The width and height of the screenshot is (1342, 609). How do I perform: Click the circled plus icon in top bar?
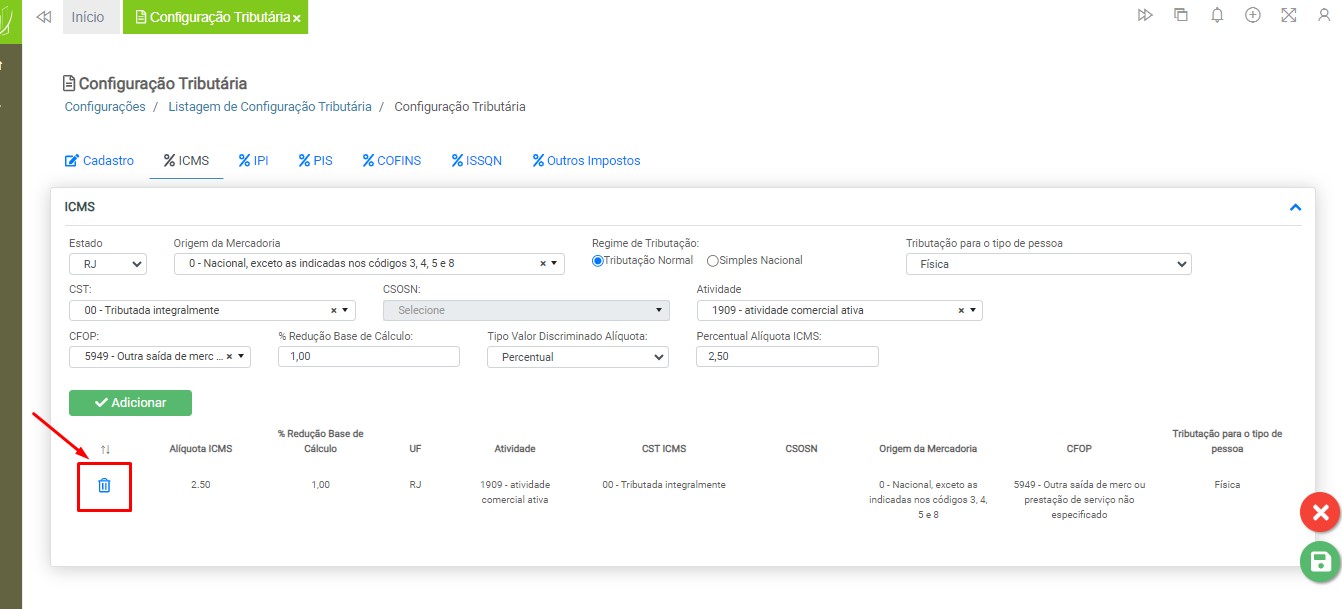pyautogui.click(x=1252, y=16)
